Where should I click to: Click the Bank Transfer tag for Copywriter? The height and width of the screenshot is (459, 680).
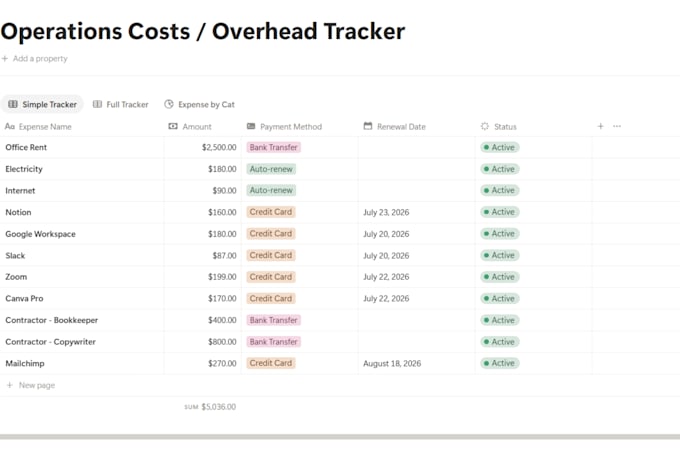pos(274,342)
